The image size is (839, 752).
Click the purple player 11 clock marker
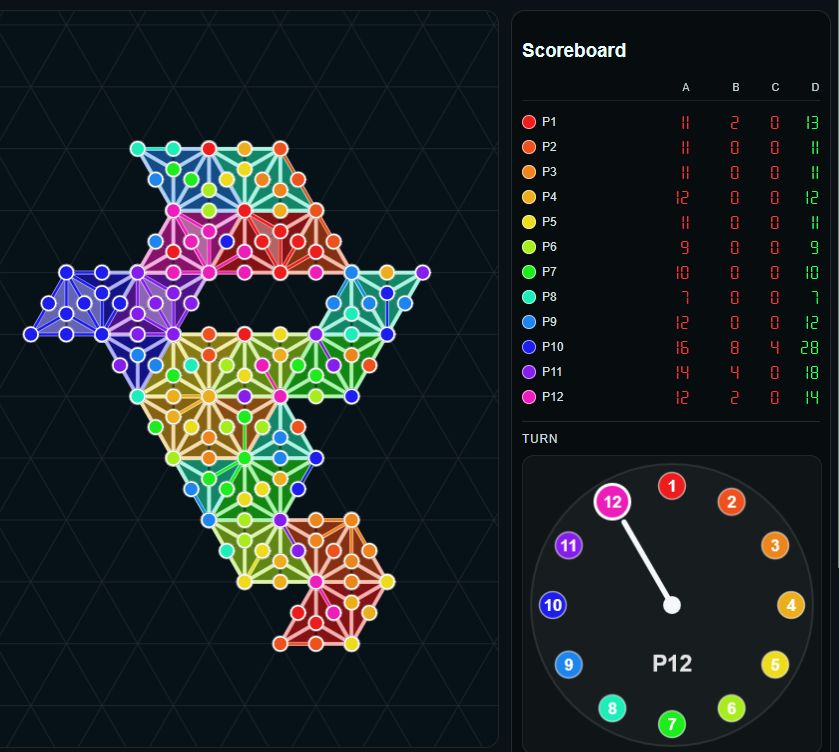567,545
